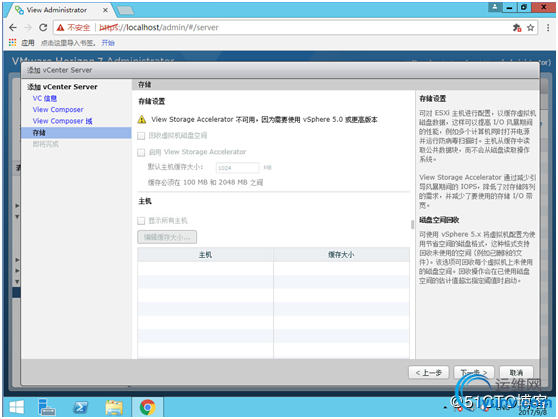Click the browser forward arrow
This screenshot has height=419, width=558.
pos(28,27)
